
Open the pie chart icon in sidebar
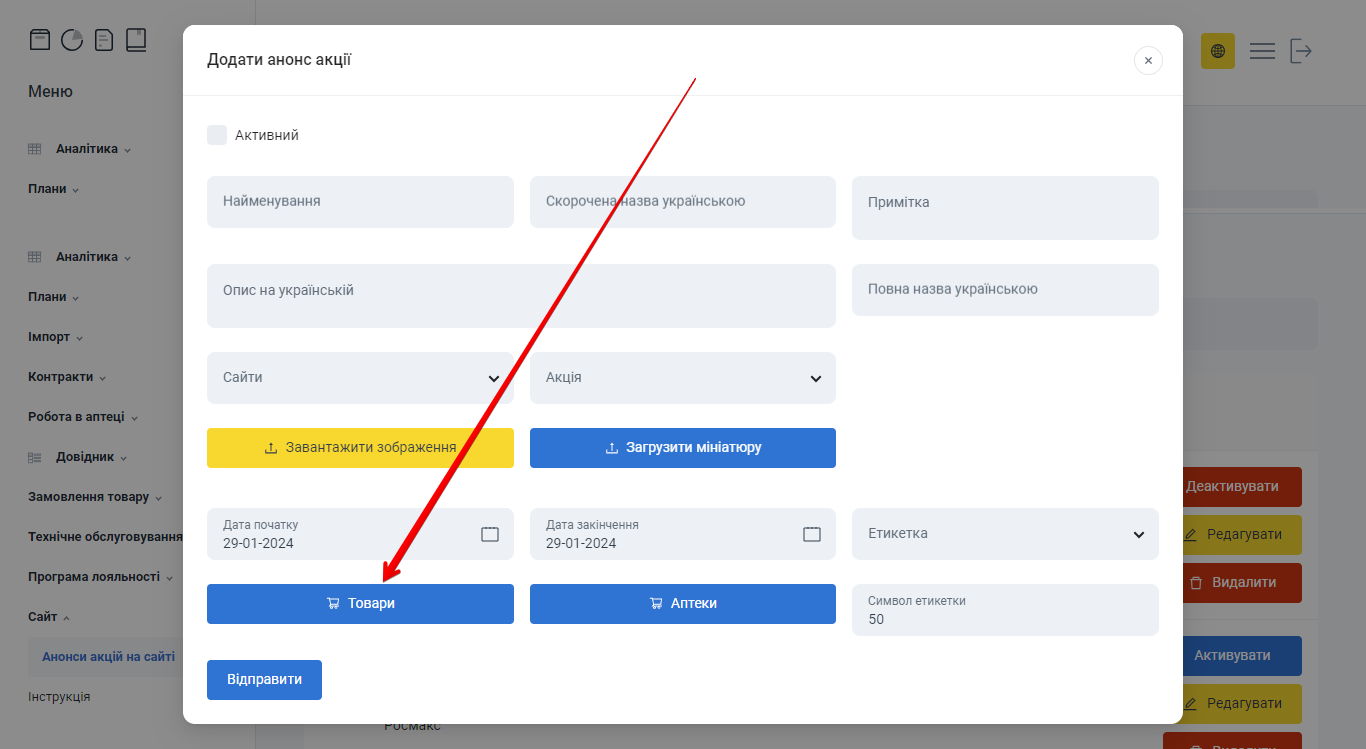(x=72, y=40)
